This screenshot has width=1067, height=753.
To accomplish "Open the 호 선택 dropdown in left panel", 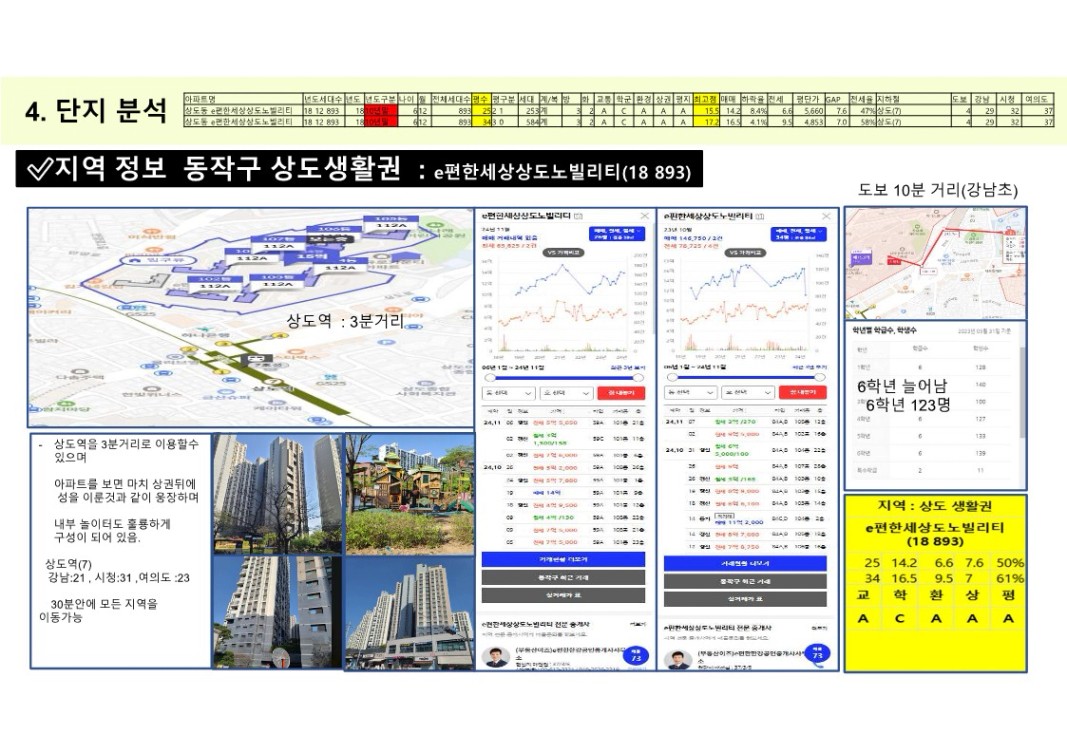I will [x=567, y=393].
